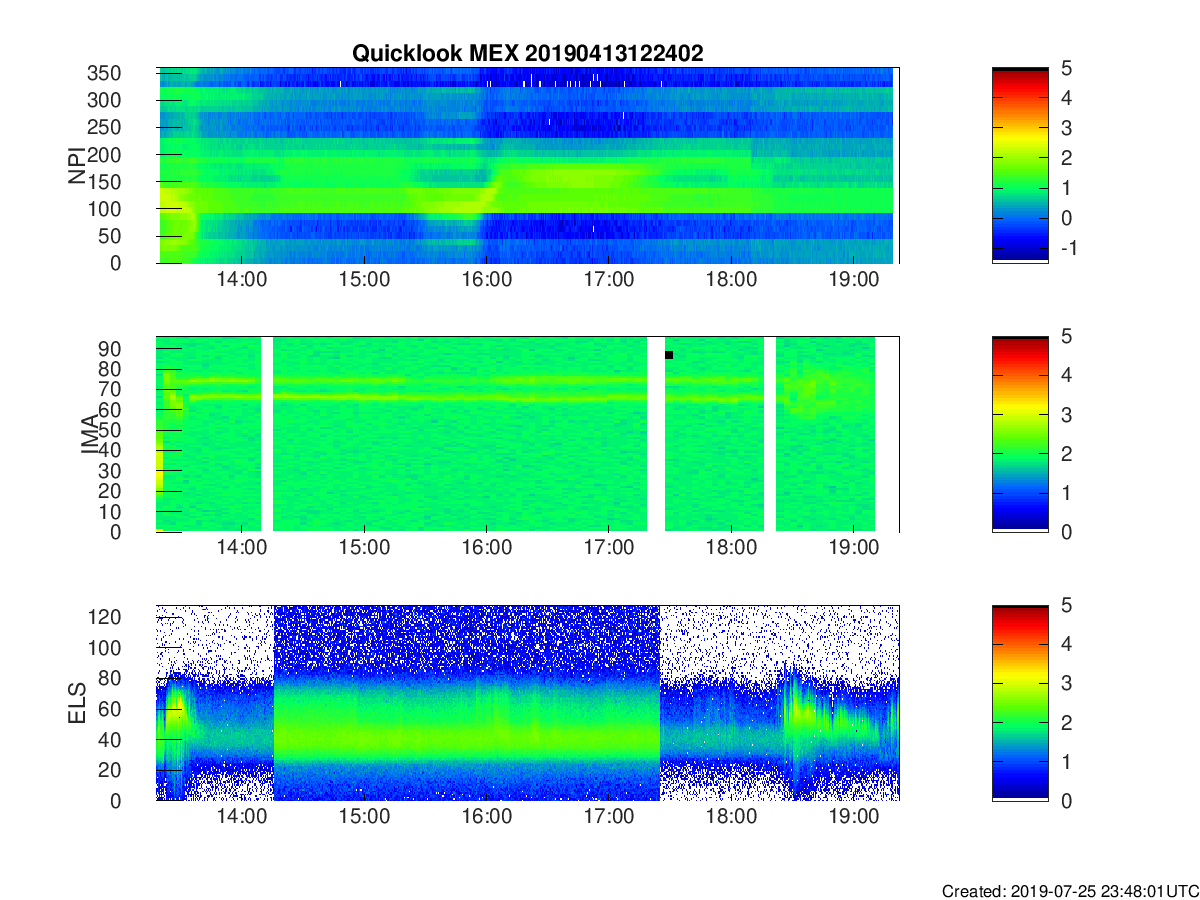
Task: Click the 17:00 tick under ELS panel
Action: pos(609,817)
